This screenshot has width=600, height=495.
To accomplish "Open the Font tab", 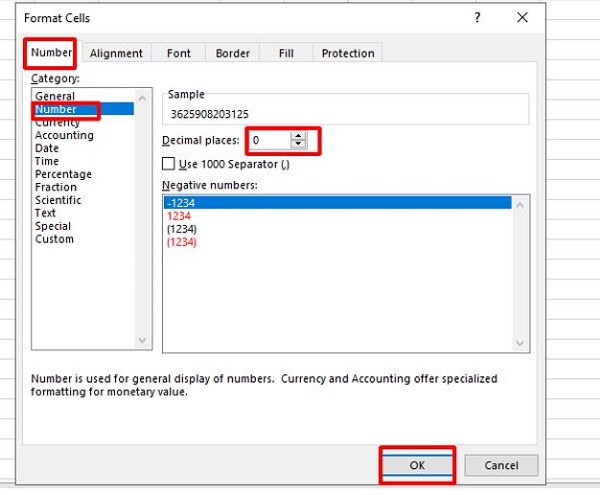I will click(179, 53).
